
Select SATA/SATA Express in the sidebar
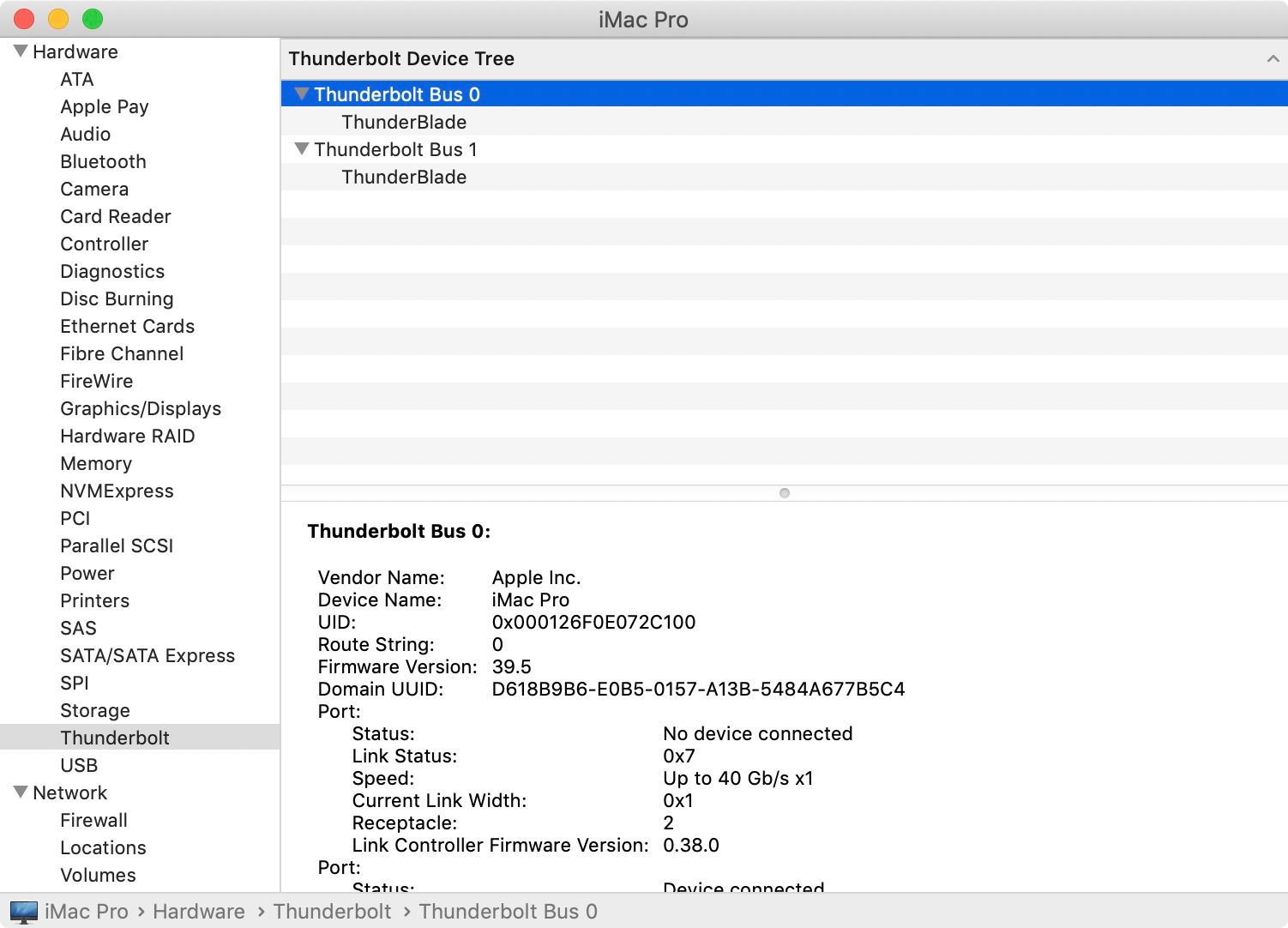(x=147, y=655)
